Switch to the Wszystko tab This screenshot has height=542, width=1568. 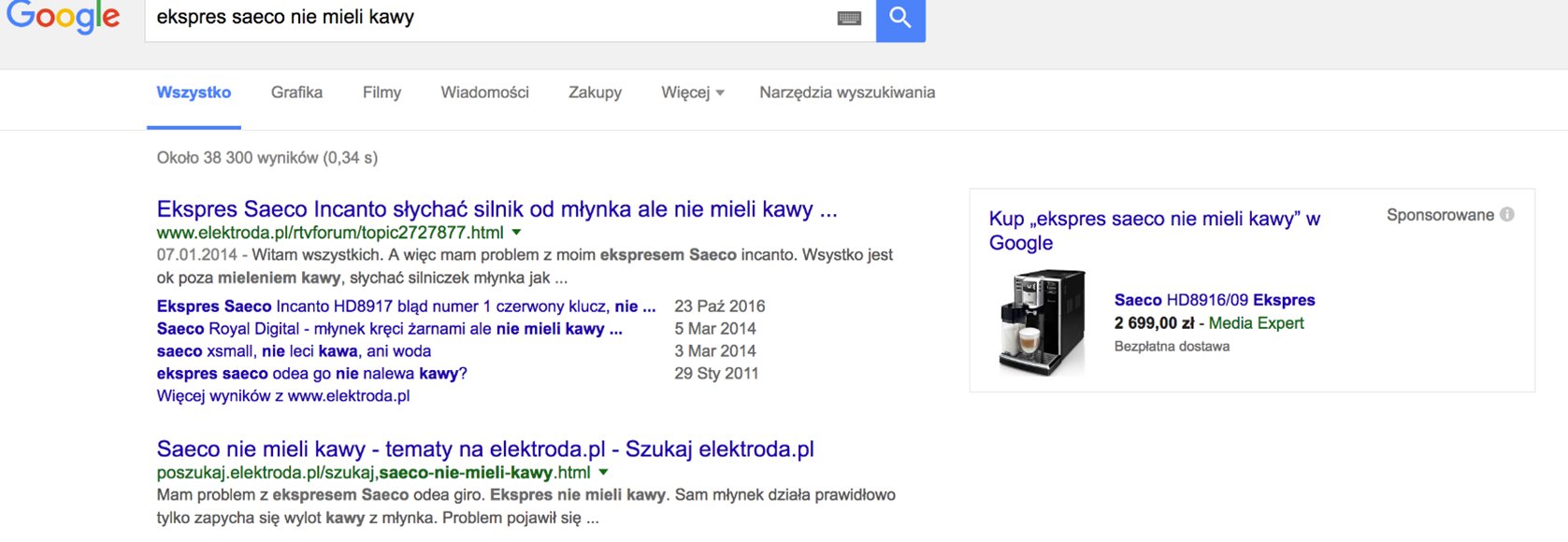[x=194, y=93]
